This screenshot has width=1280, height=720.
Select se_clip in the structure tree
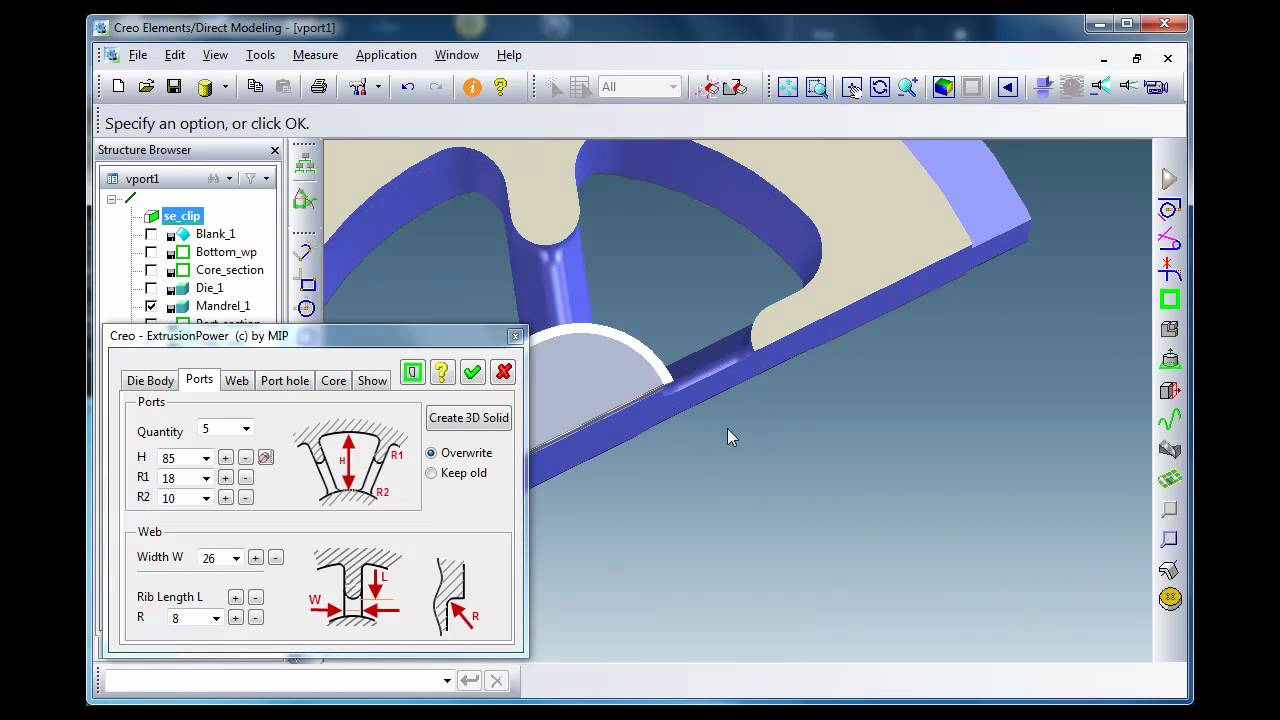[182, 216]
